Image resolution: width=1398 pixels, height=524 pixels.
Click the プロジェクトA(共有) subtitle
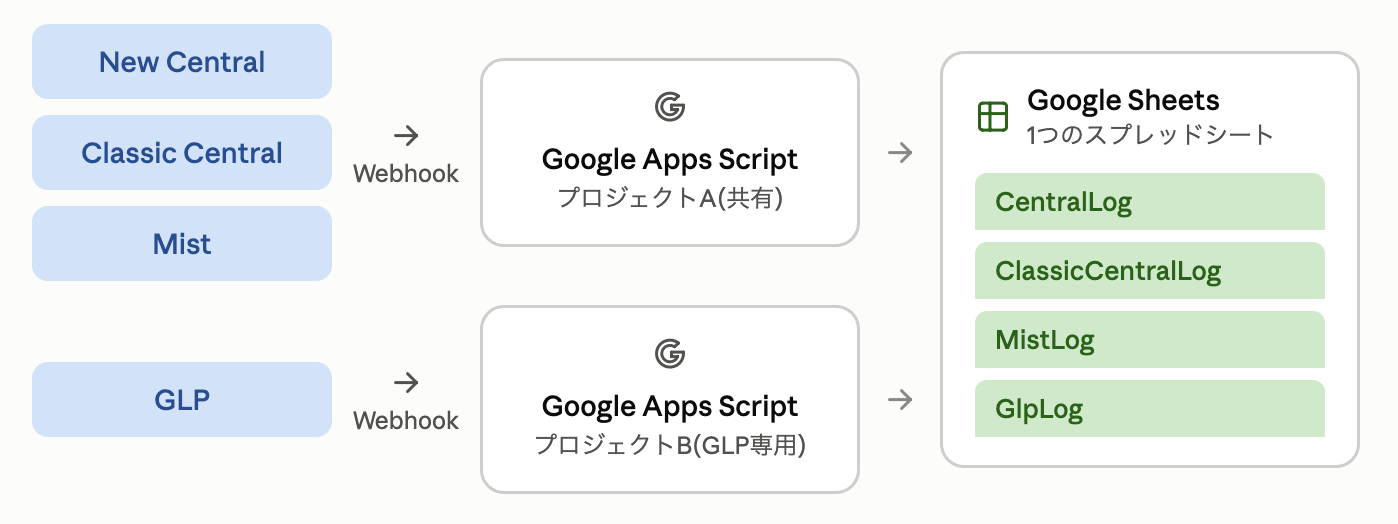(x=670, y=198)
